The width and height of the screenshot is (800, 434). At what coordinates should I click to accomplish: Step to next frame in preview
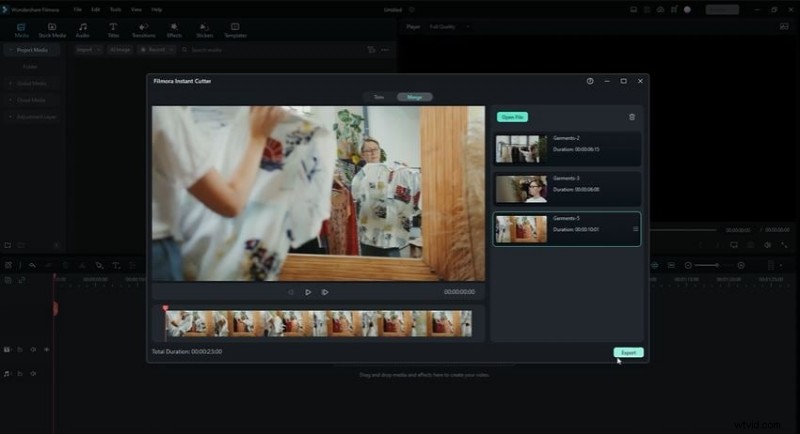[325, 292]
